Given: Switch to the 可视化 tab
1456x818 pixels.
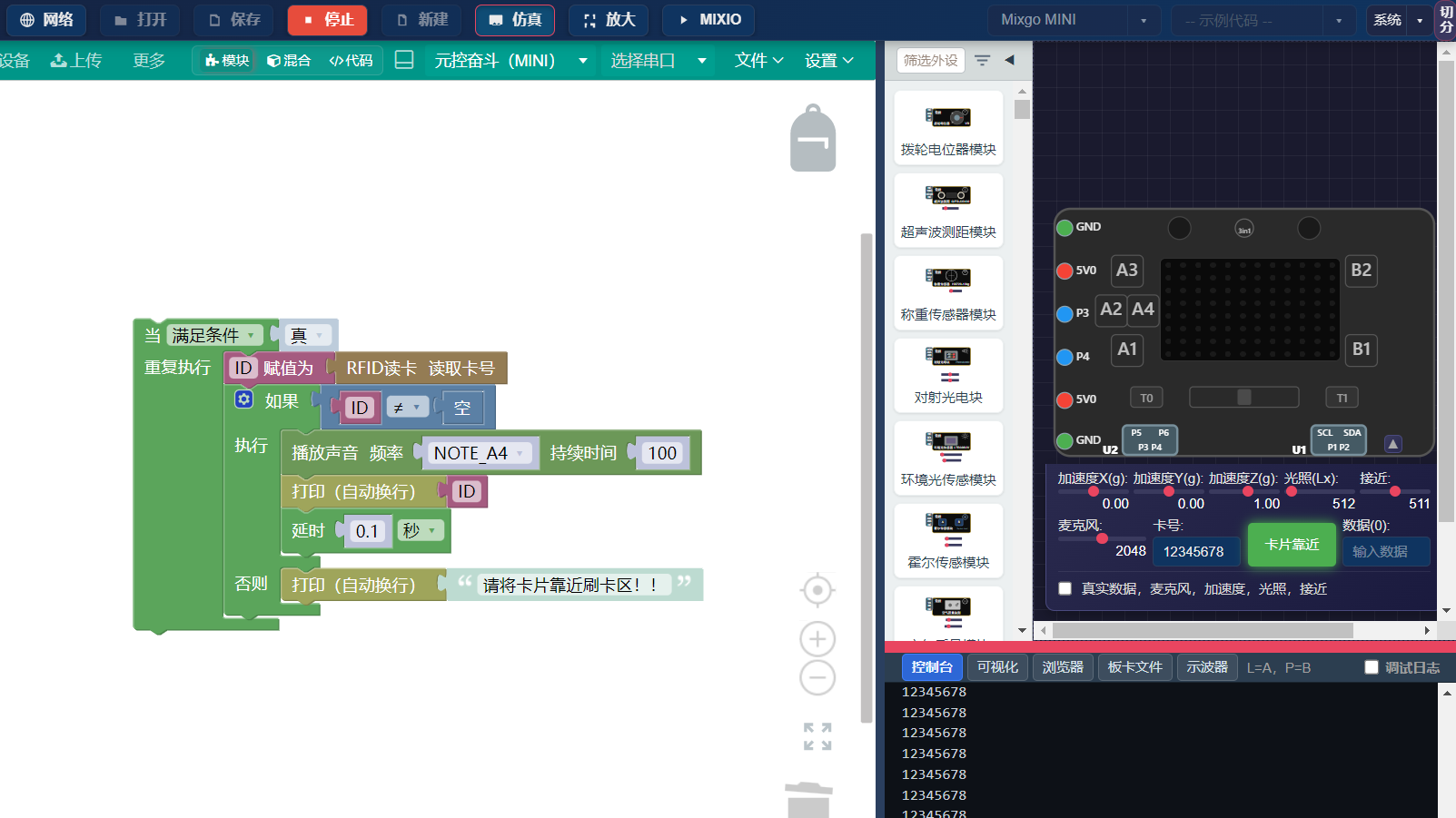Looking at the screenshot, I should (x=997, y=667).
